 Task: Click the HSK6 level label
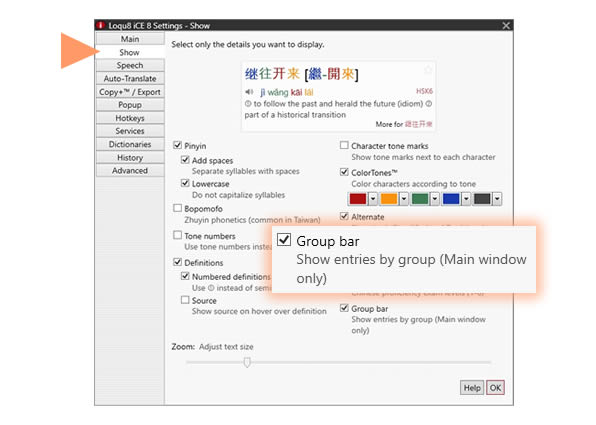tap(424, 91)
